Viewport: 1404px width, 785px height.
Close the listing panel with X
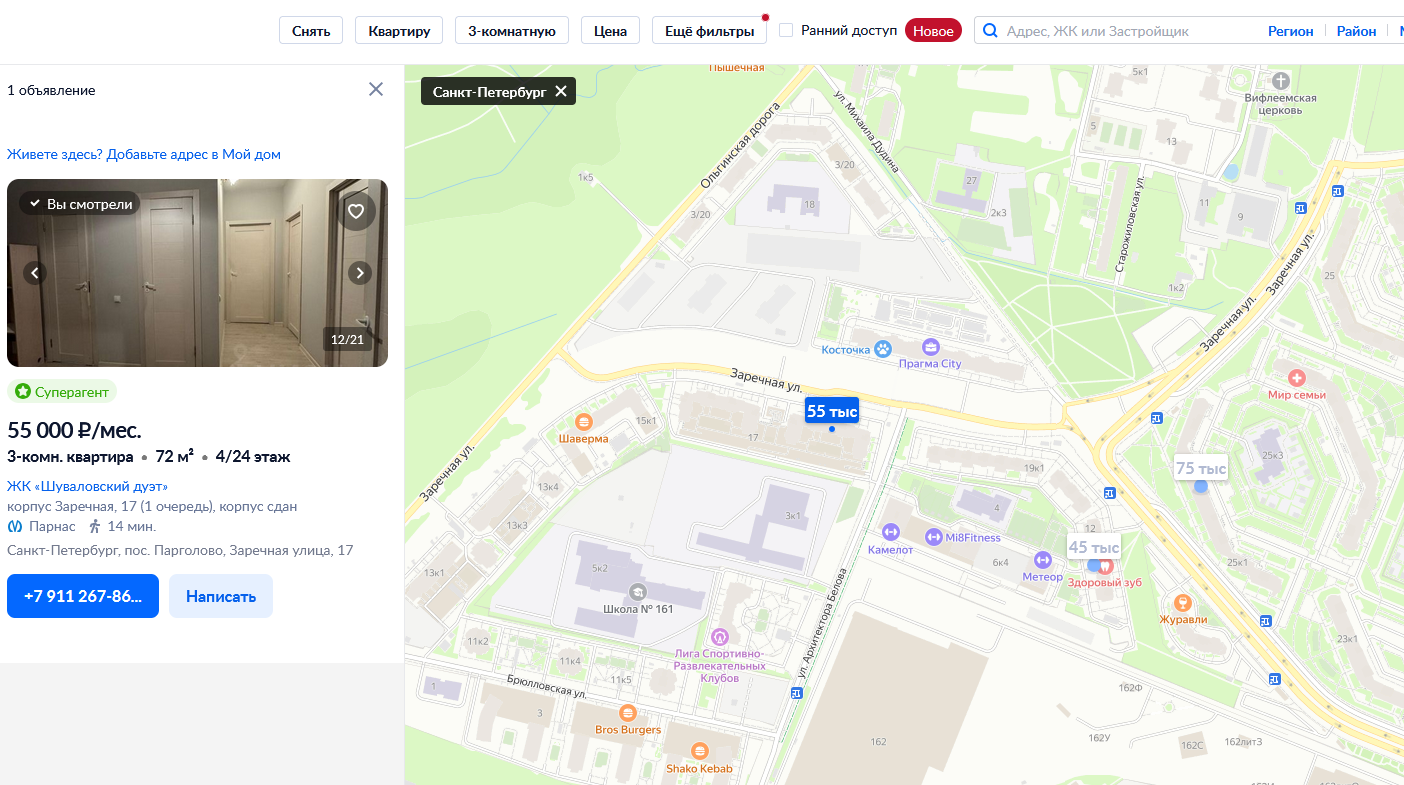click(376, 89)
